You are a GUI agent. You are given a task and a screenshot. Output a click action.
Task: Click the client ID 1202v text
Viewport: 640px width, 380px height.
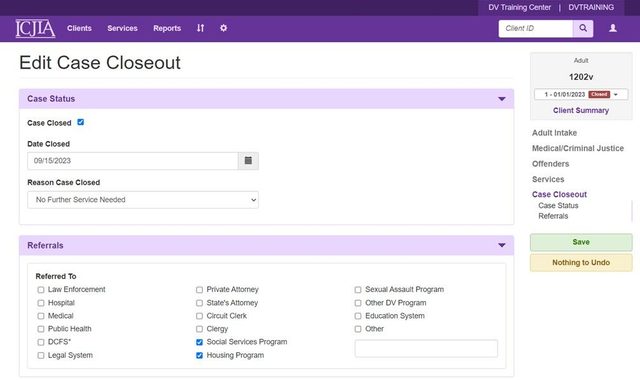tap(581, 77)
